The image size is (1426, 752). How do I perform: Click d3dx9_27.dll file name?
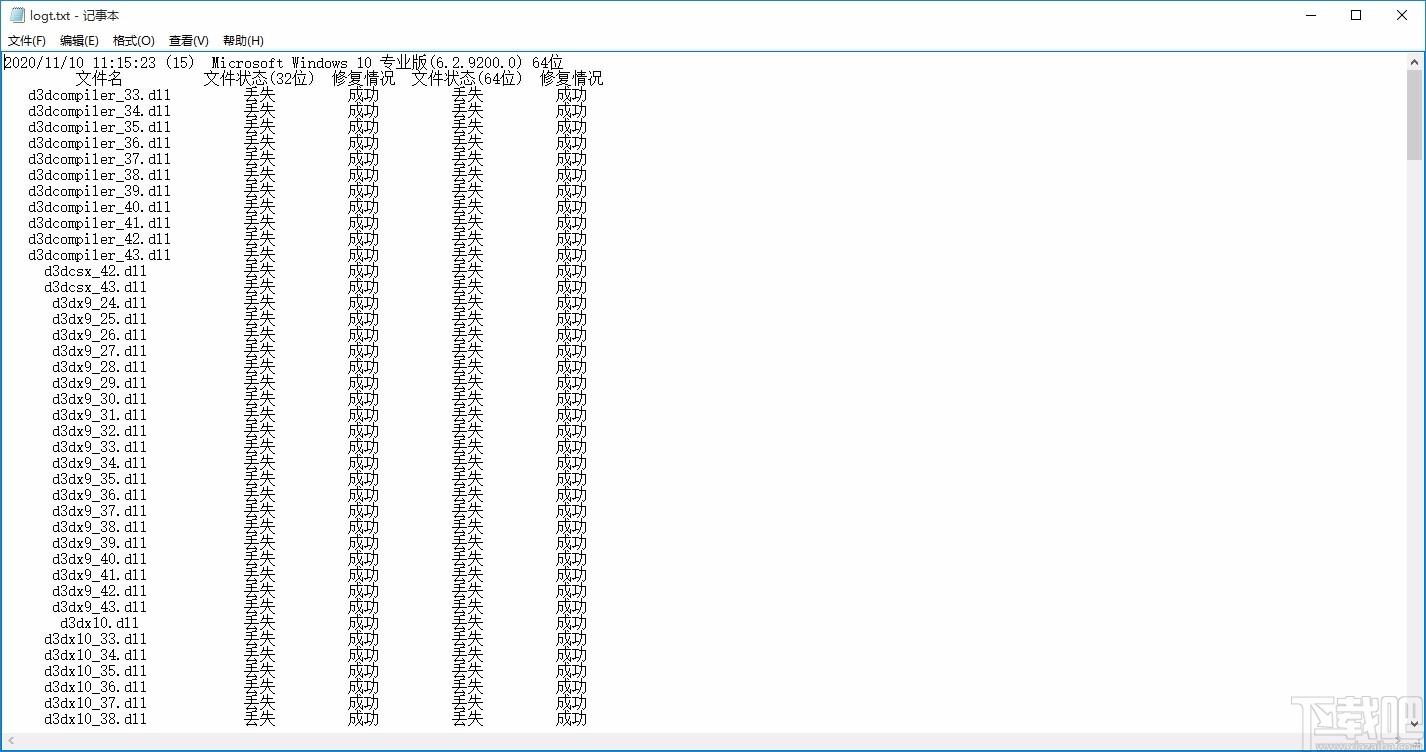click(99, 351)
